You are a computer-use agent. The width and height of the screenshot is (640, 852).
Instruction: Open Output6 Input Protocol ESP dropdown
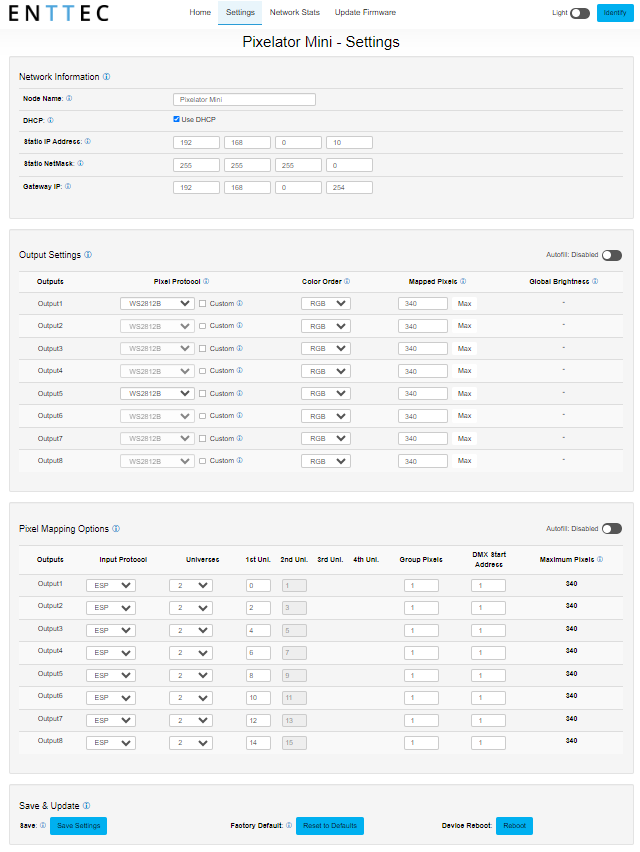point(111,698)
